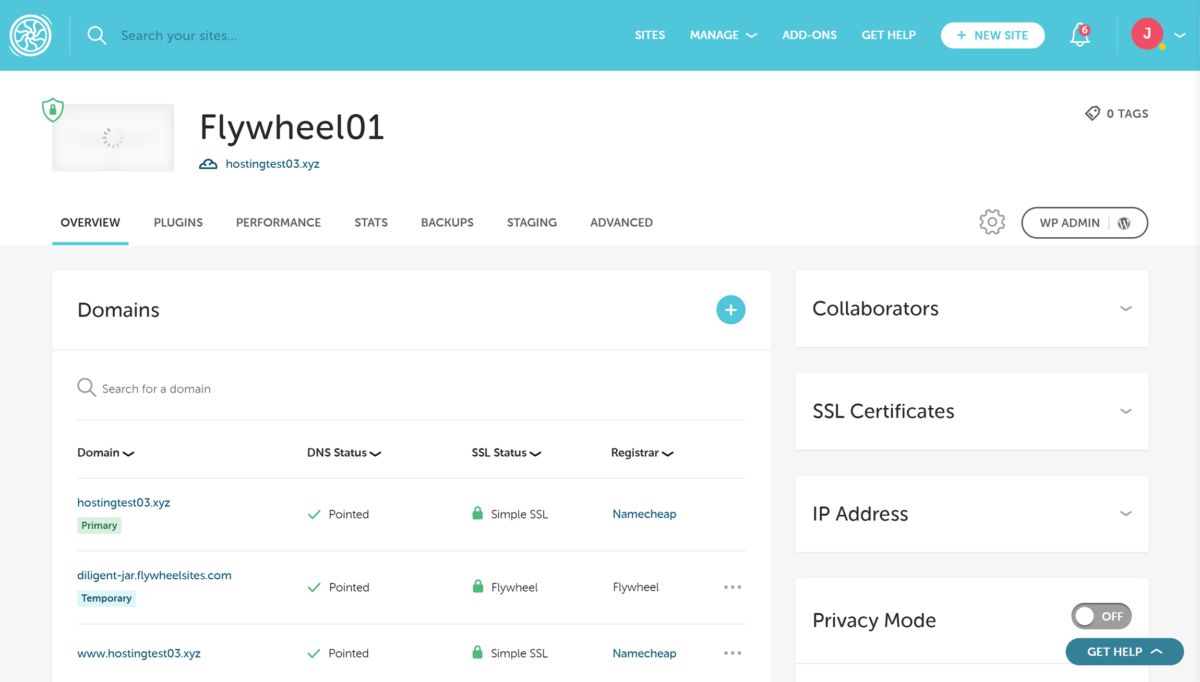The width and height of the screenshot is (1200, 682).
Task: Expand the MANAGE dropdown menu
Action: coord(723,35)
